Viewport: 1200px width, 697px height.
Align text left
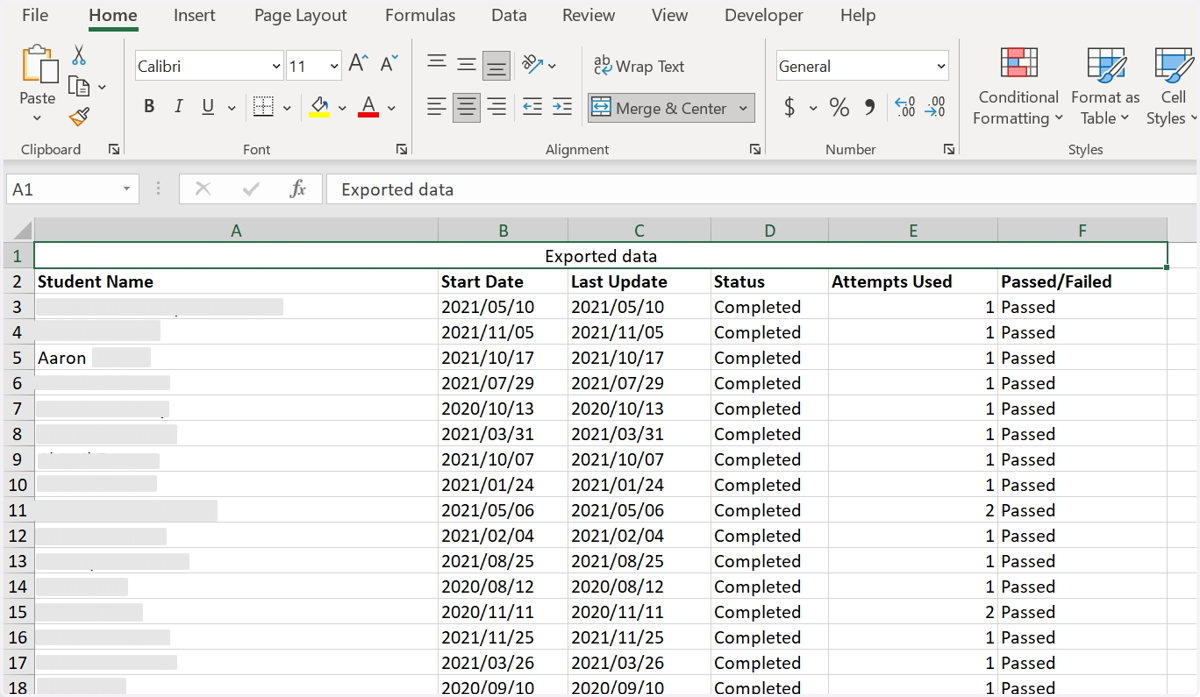tap(437, 107)
